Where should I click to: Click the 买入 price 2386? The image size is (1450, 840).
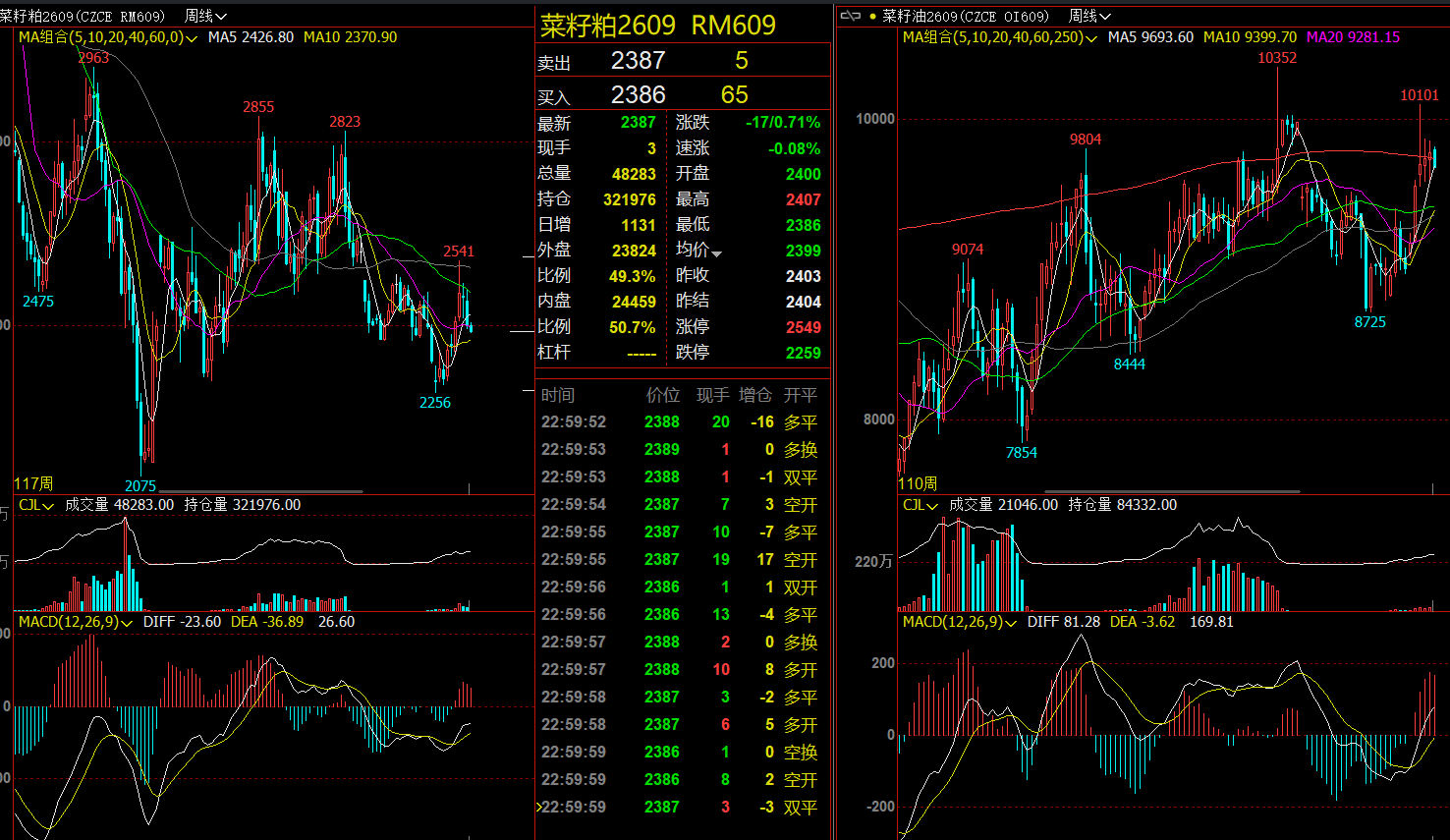click(638, 95)
